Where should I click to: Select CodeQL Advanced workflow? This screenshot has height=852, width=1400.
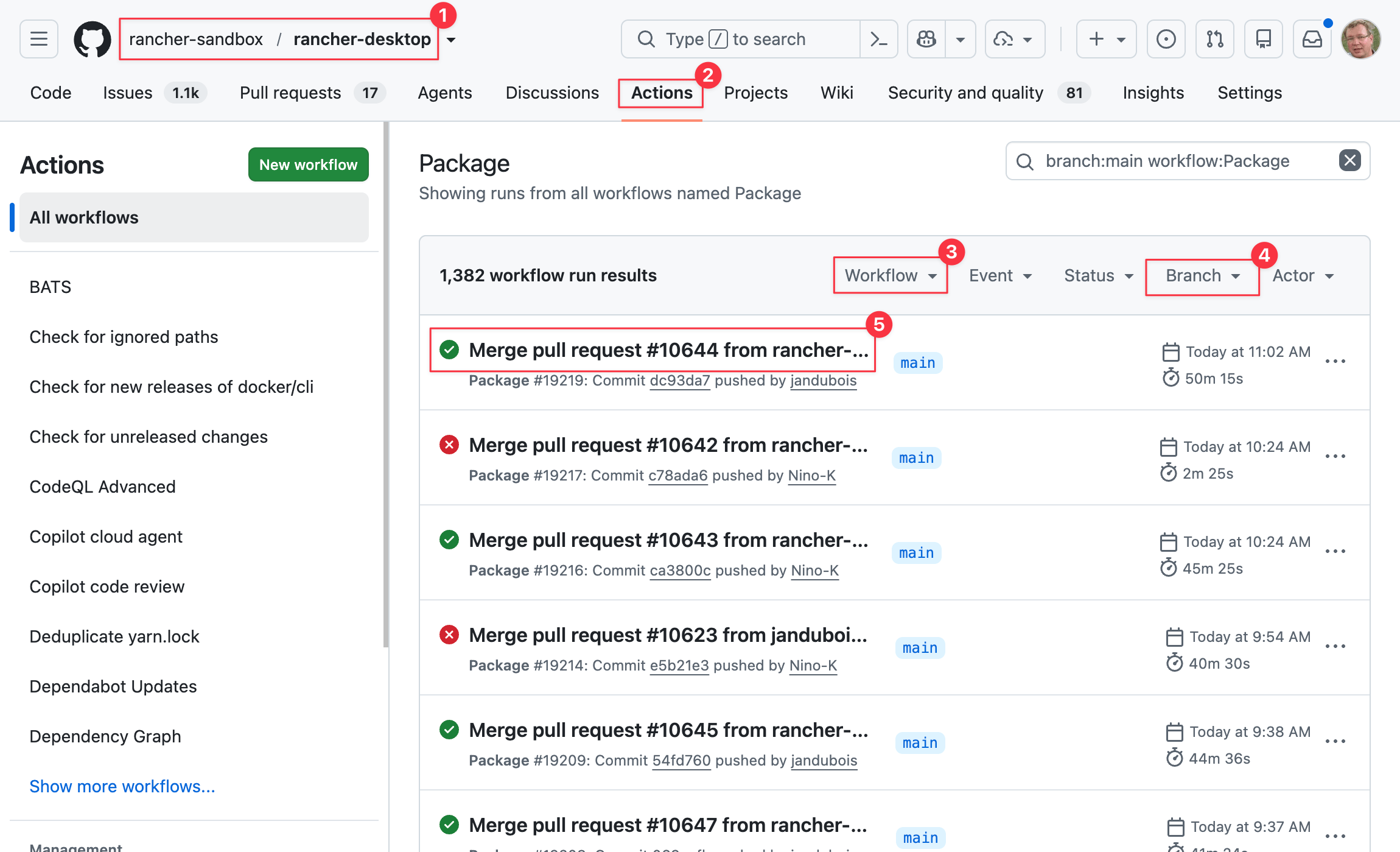pyautogui.click(x=194, y=487)
